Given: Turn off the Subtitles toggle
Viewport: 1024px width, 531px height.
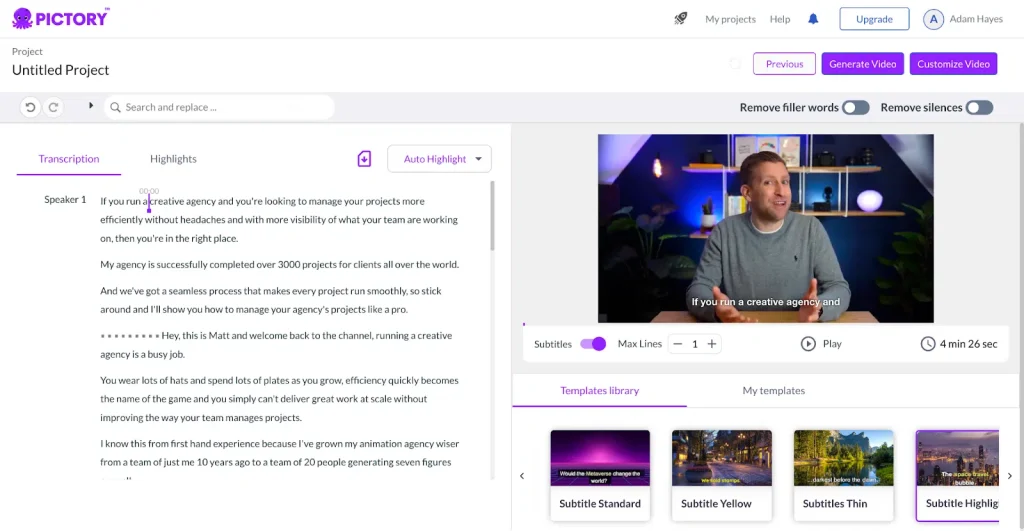Looking at the screenshot, I should tap(593, 344).
